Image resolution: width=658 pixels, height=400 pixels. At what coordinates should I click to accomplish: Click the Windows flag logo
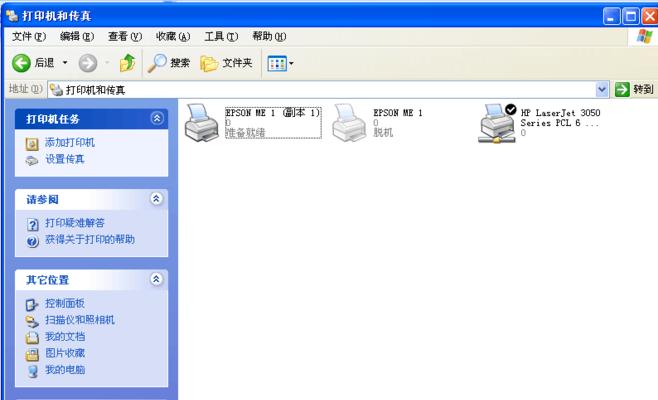(x=644, y=37)
